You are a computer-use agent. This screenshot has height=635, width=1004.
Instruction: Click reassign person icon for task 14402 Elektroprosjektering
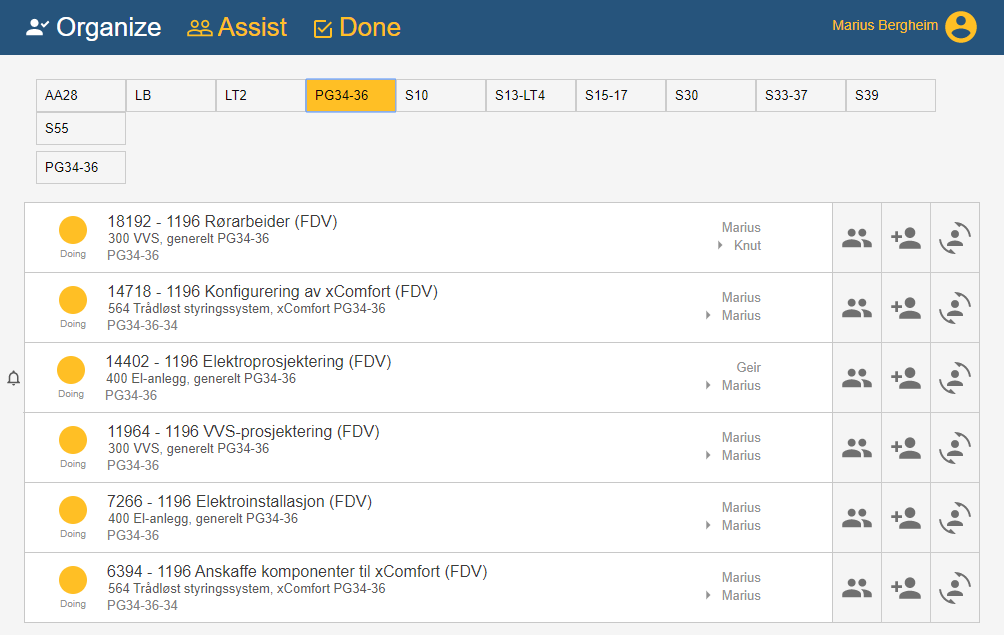click(955, 378)
